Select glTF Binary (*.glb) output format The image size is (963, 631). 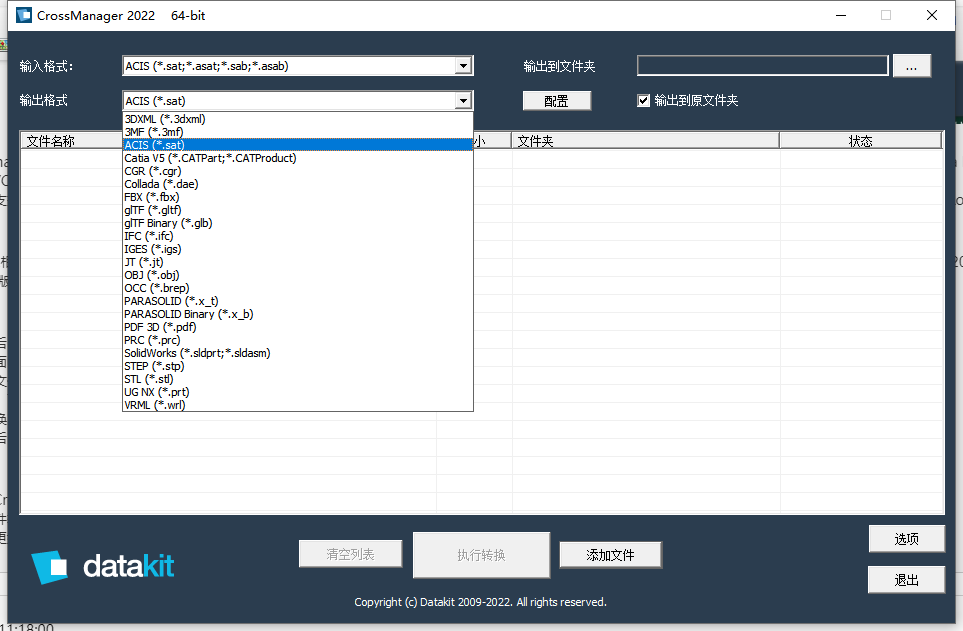coord(298,223)
